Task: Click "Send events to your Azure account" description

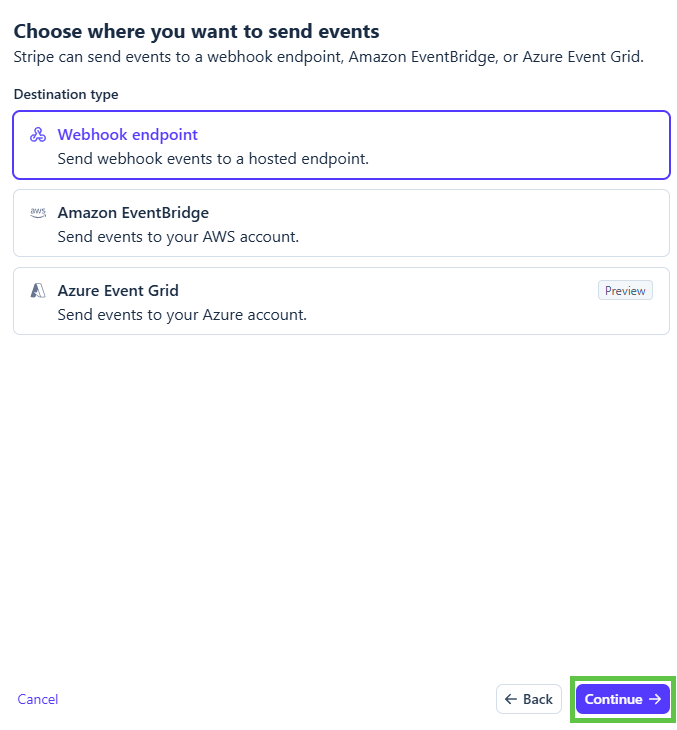Action: pos(182,315)
